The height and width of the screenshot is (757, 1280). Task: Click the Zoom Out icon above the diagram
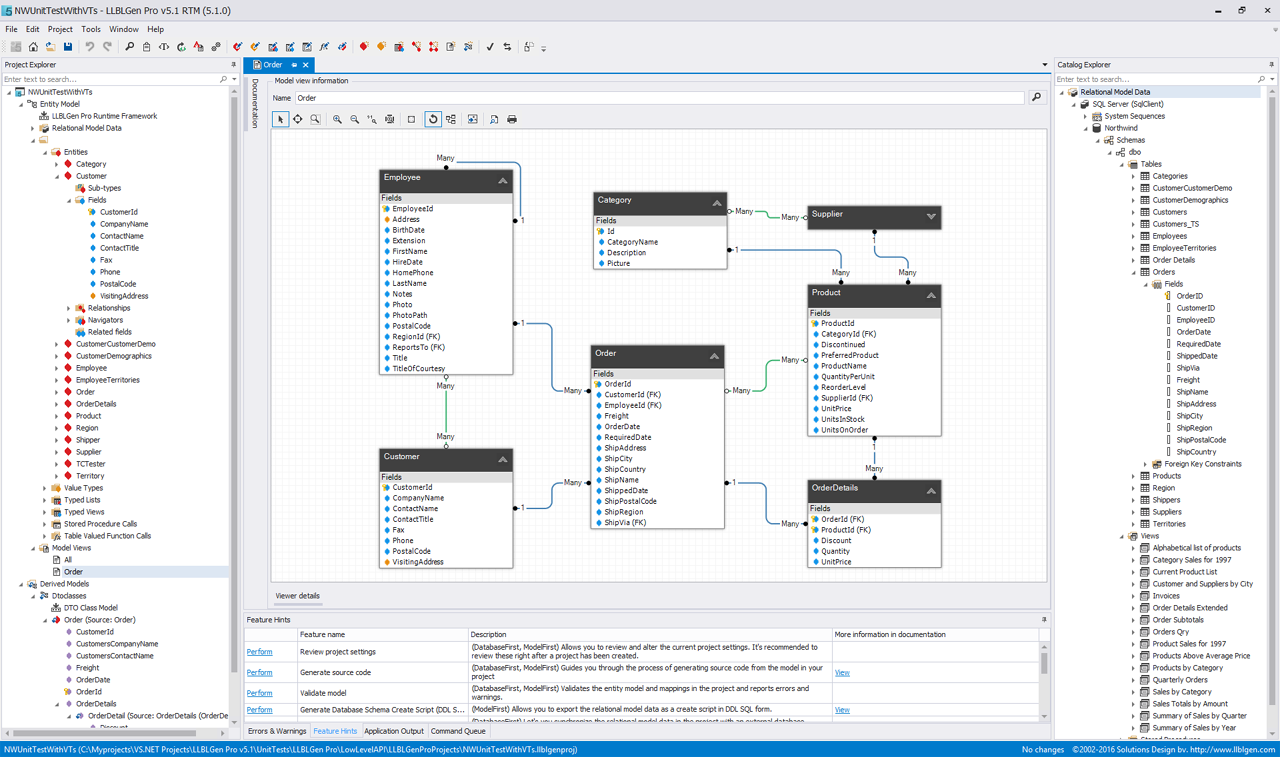point(354,119)
